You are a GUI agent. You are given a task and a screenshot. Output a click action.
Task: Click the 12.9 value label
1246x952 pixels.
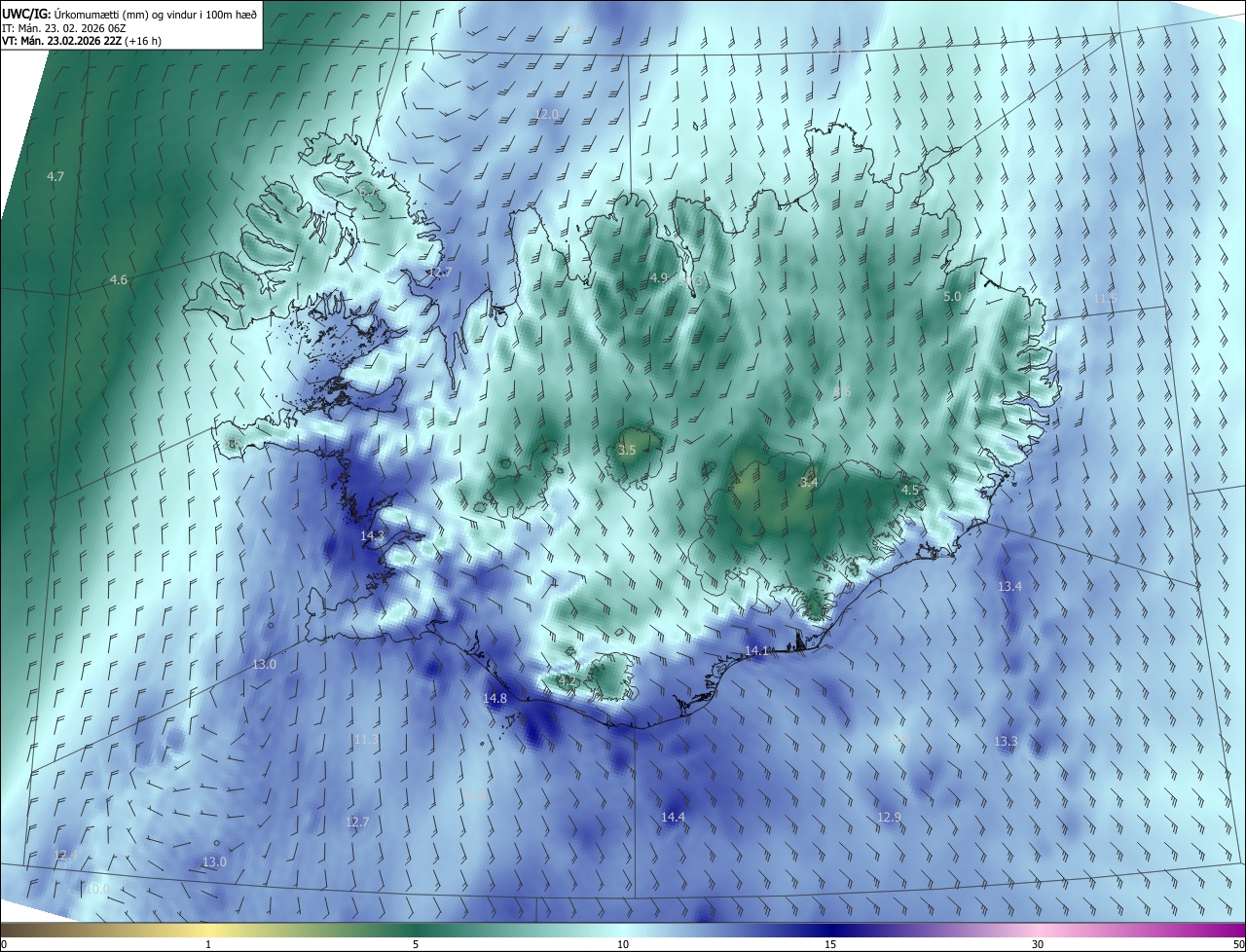[890, 818]
